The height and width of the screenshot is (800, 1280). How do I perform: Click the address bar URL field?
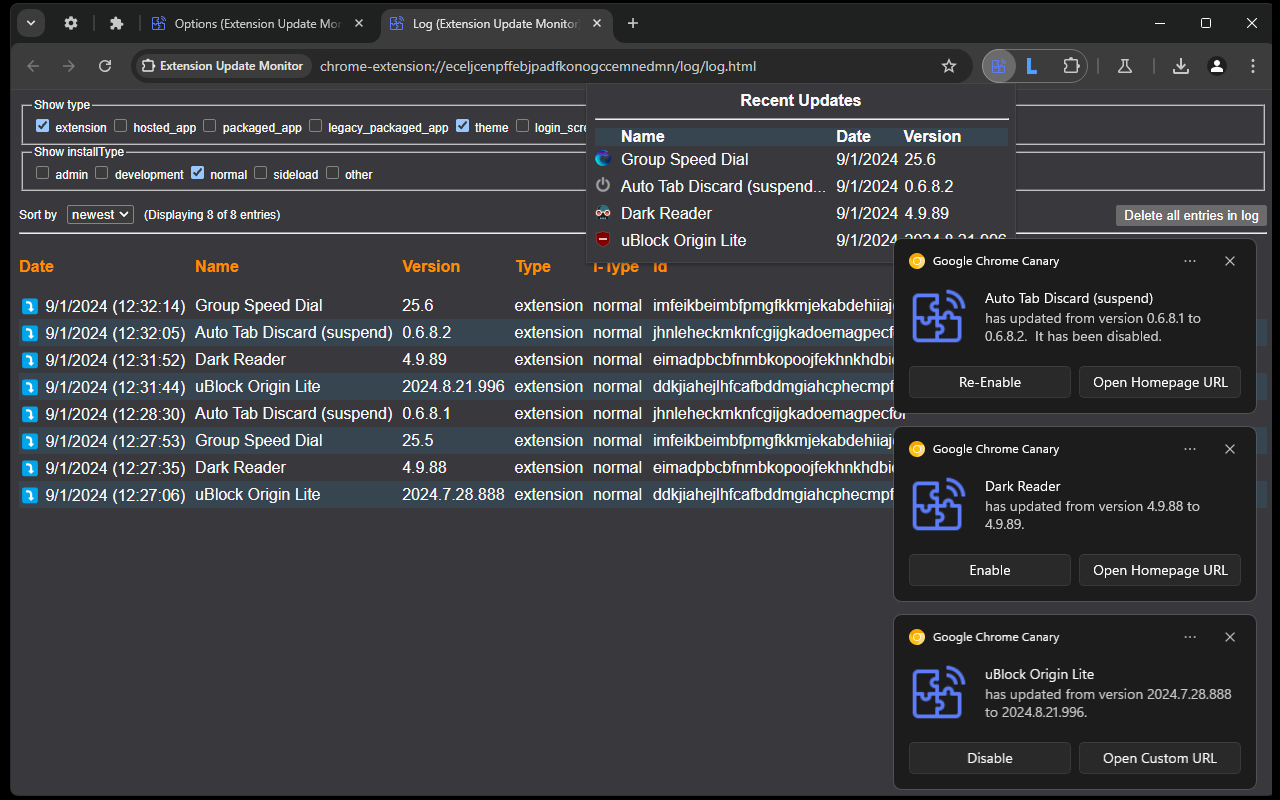tap(538, 66)
